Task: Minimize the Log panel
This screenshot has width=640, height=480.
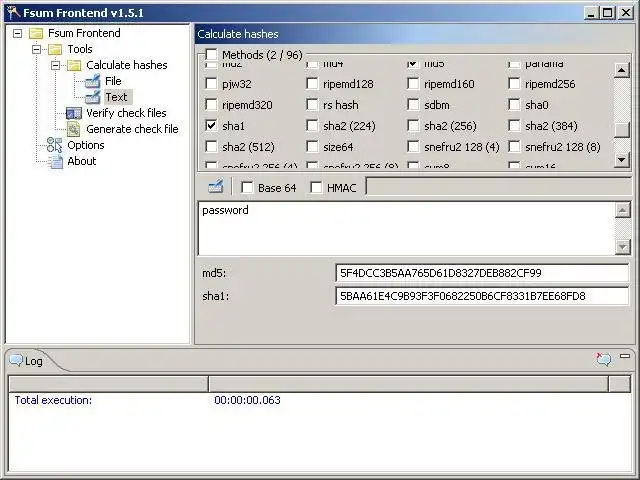Action: coord(625,356)
